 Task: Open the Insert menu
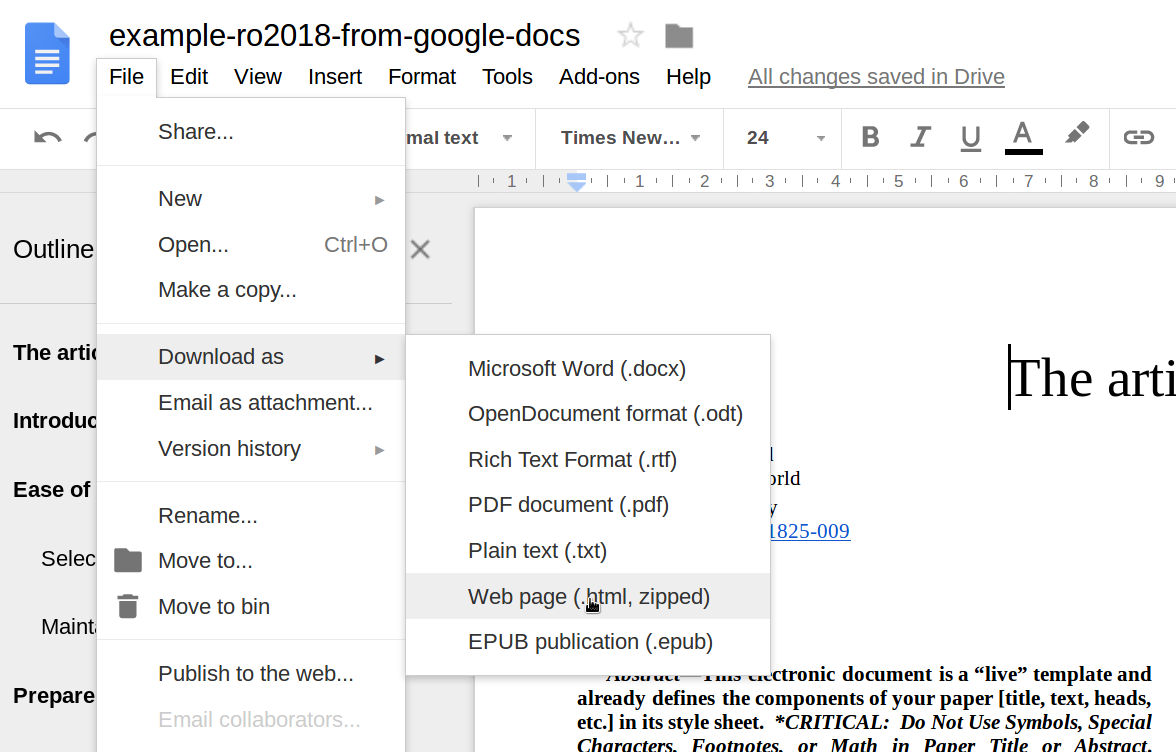(x=334, y=77)
